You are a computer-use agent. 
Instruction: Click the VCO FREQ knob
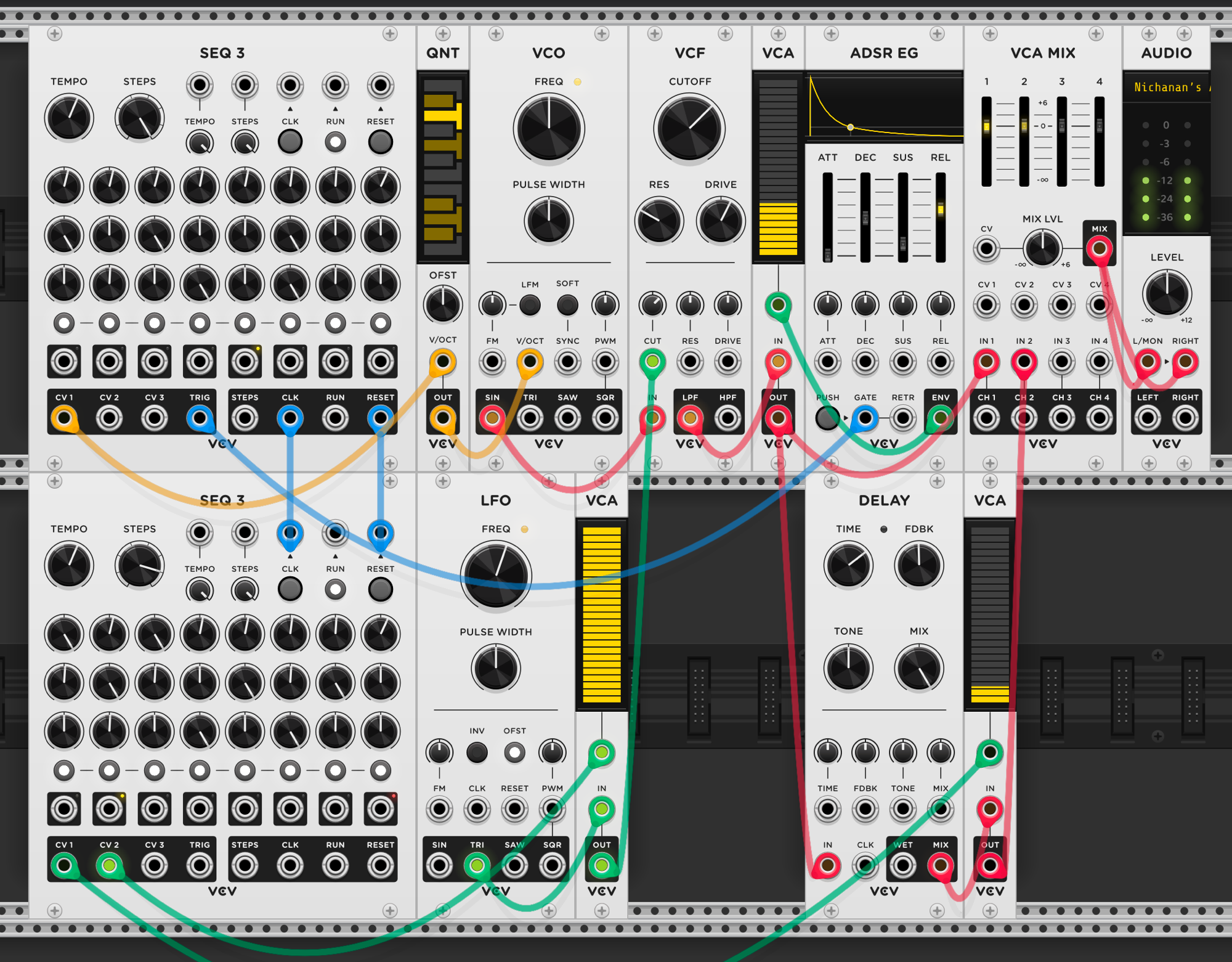pos(548,128)
